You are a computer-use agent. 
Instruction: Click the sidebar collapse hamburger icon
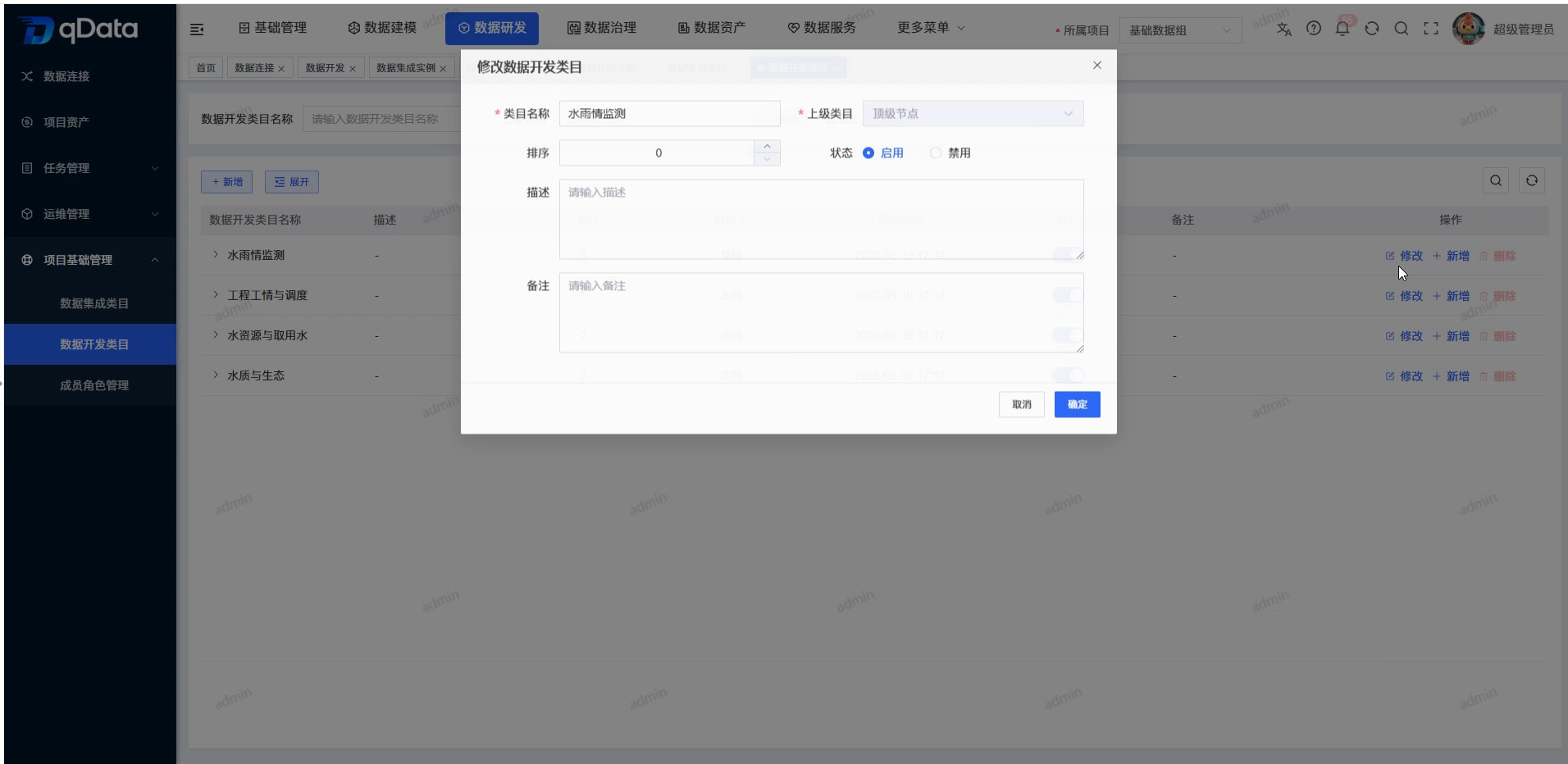[x=197, y=30]
